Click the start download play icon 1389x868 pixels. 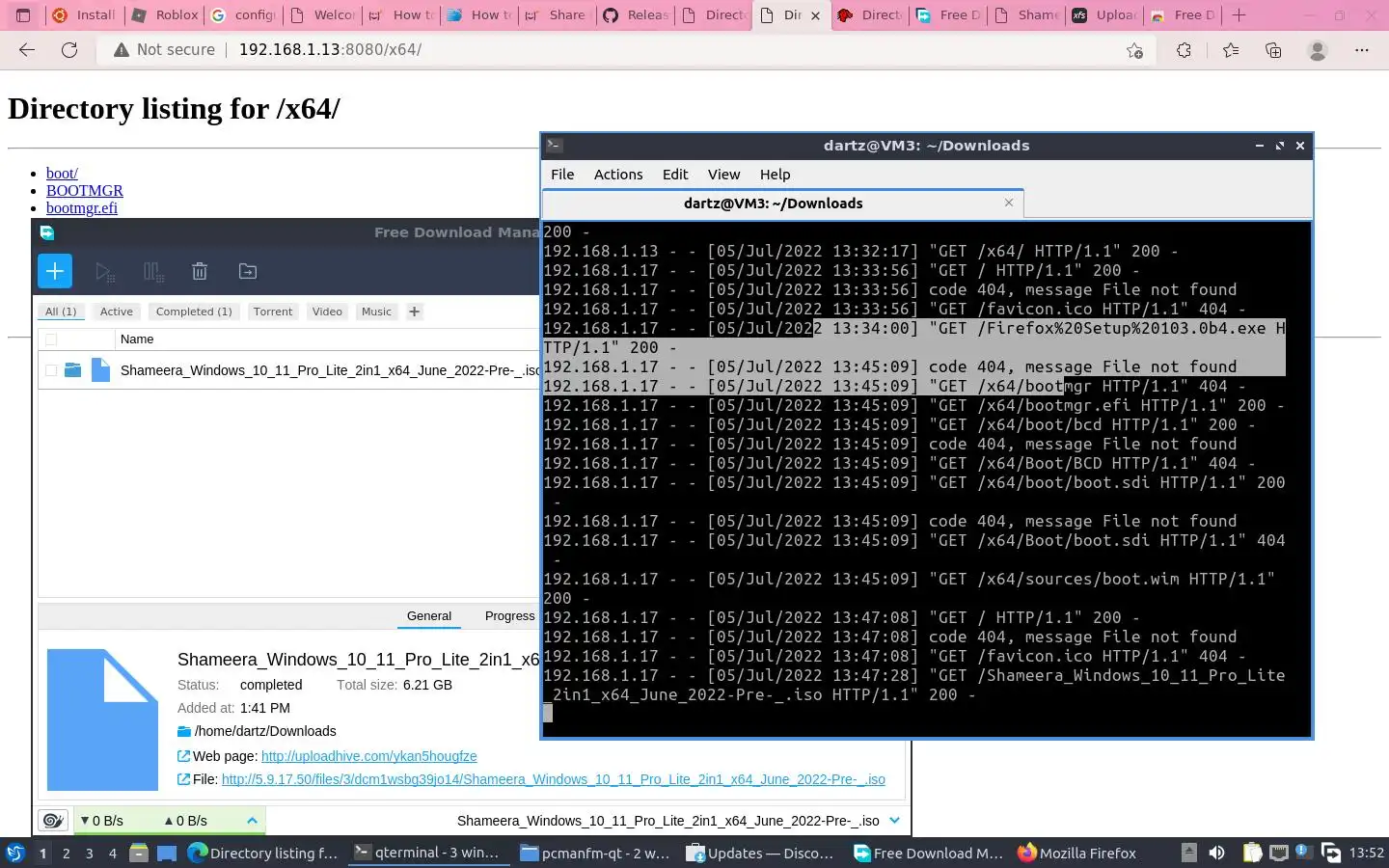[x=104, y=272]
